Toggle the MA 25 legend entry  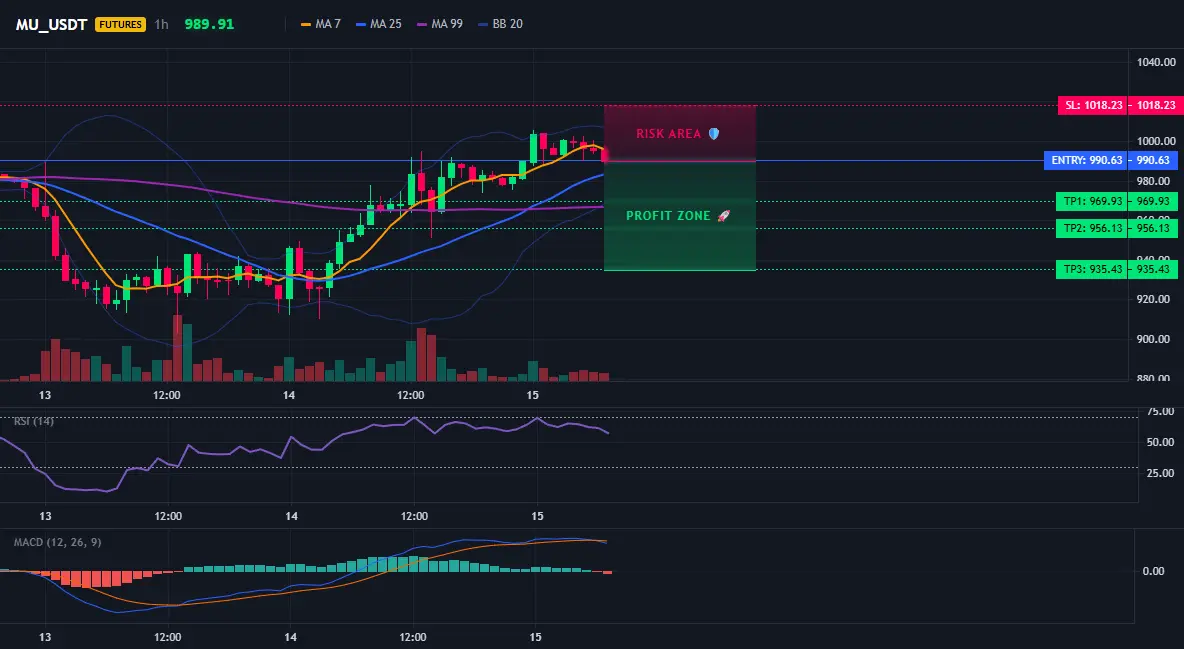point(379,24)
